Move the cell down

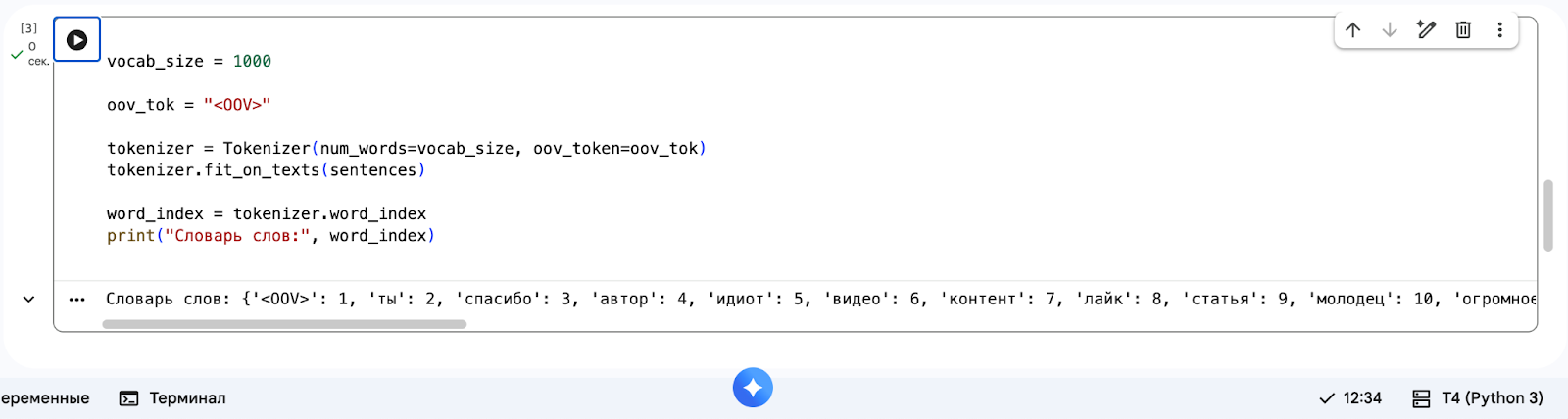(x=1389, y=30)
